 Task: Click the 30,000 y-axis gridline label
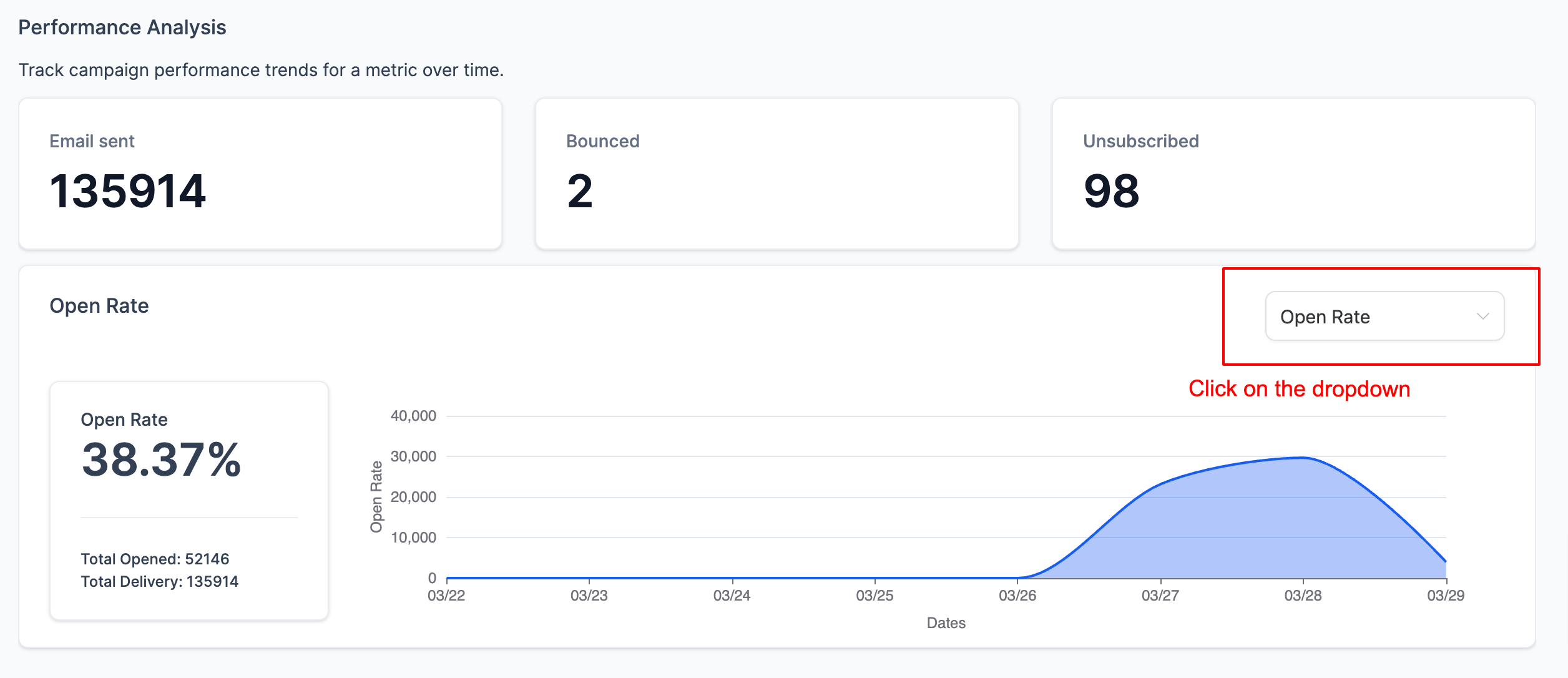point(413,456)
